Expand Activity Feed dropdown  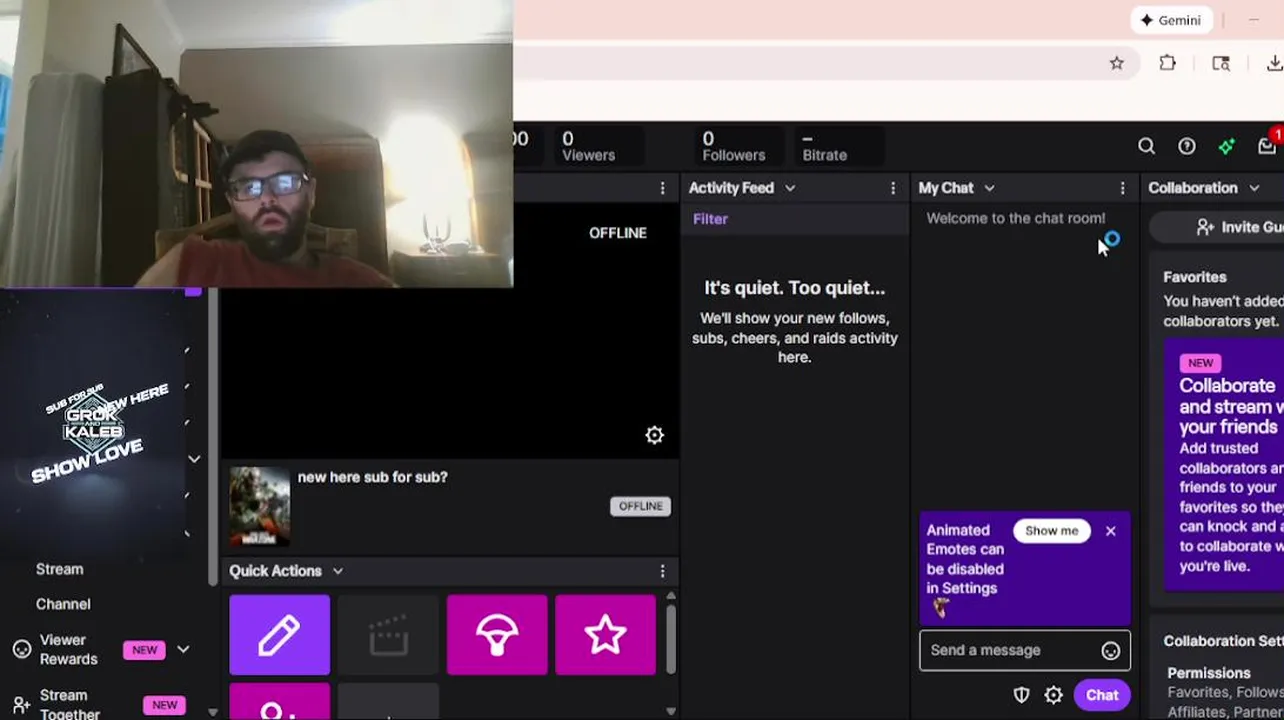tap(789, 188)
